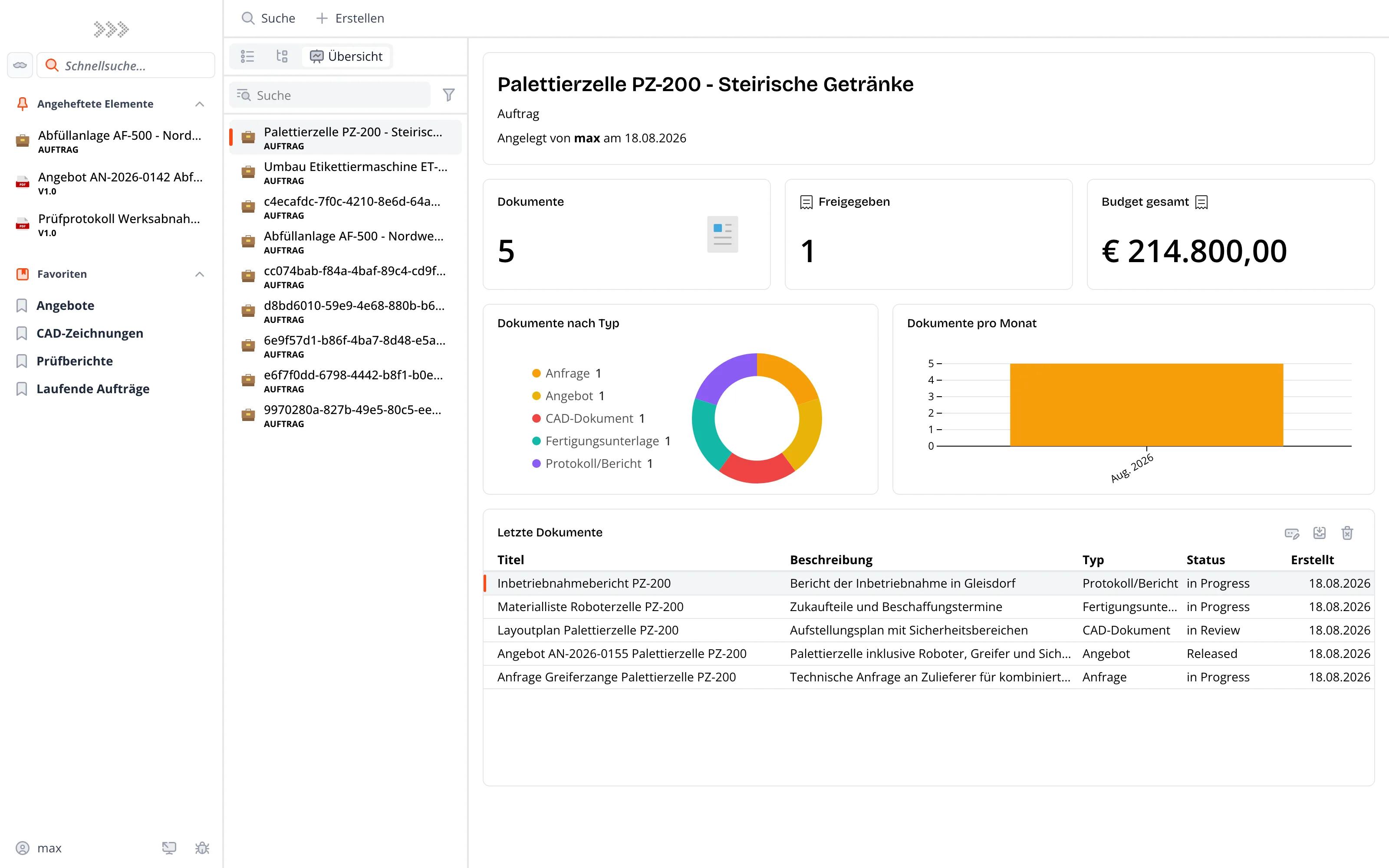The width and height of the screenshot is (1389, 868).
Task: Open the bug report icon
Action: 202,848
